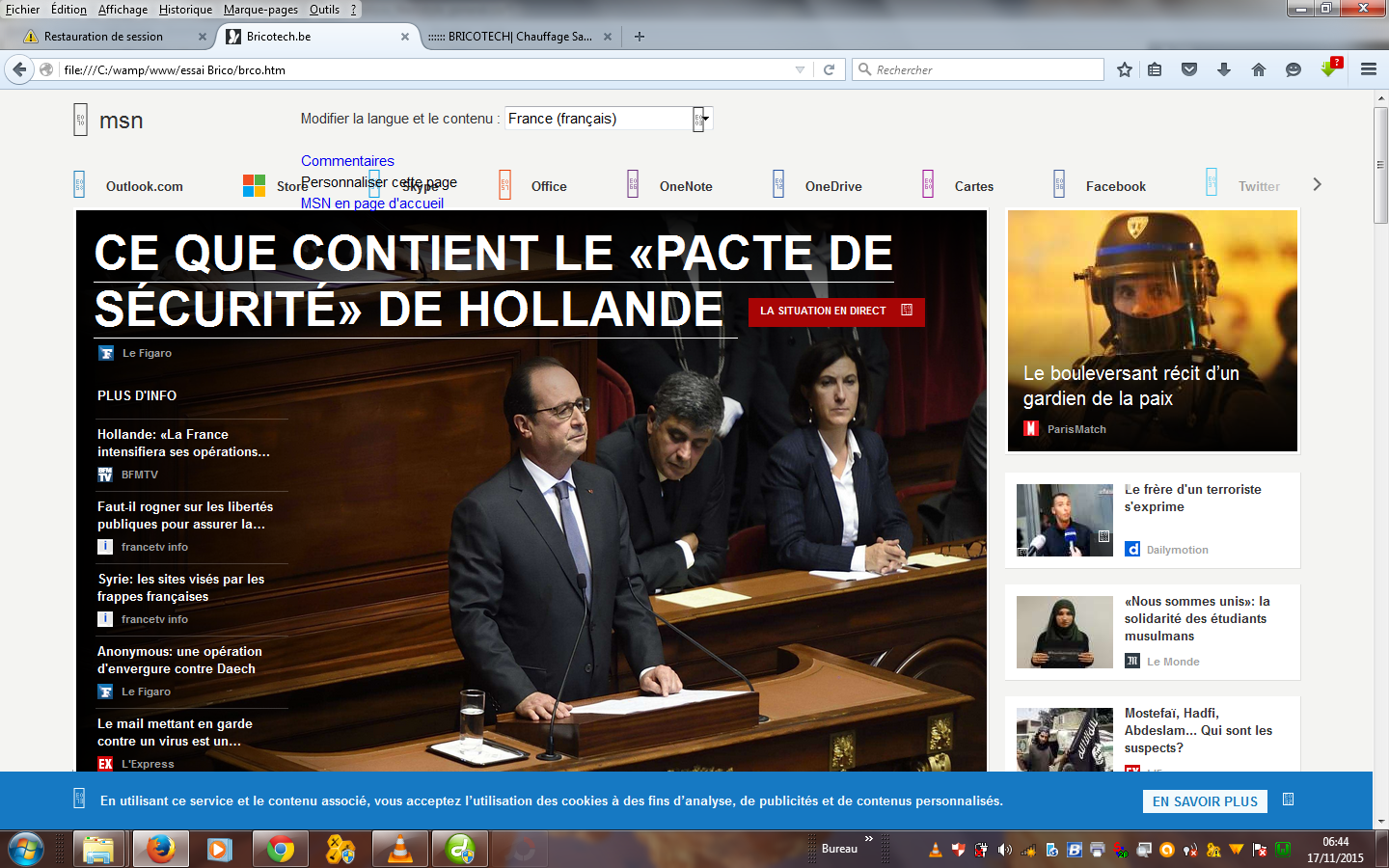Open VLC media player from taskbar
The image size is (1389, 868).
pos(399,850)
